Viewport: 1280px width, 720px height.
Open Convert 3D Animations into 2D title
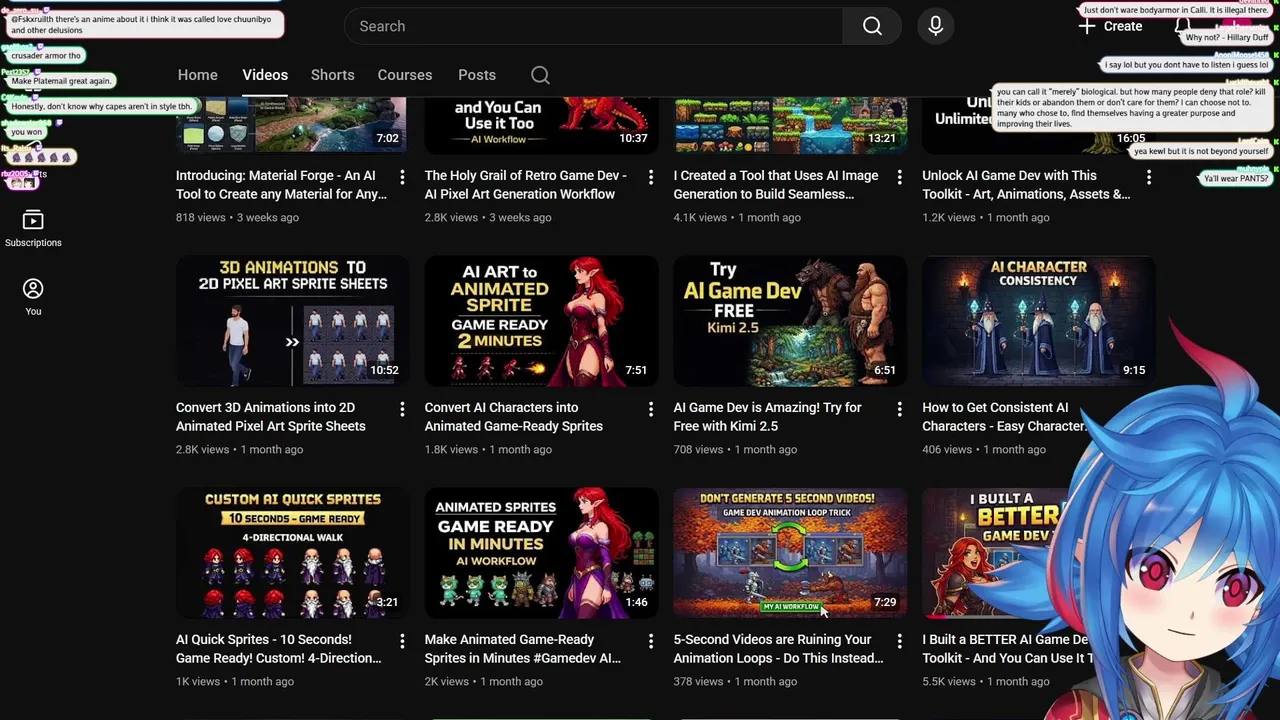pyautogui.click(x=271, y=417)
